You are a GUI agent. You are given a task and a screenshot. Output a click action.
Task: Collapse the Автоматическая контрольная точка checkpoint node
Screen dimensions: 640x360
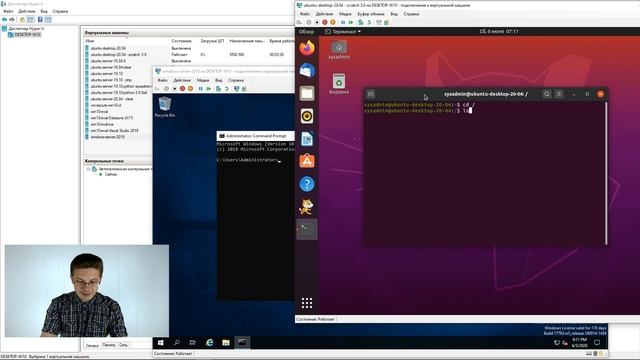click(x=89, y=169)
